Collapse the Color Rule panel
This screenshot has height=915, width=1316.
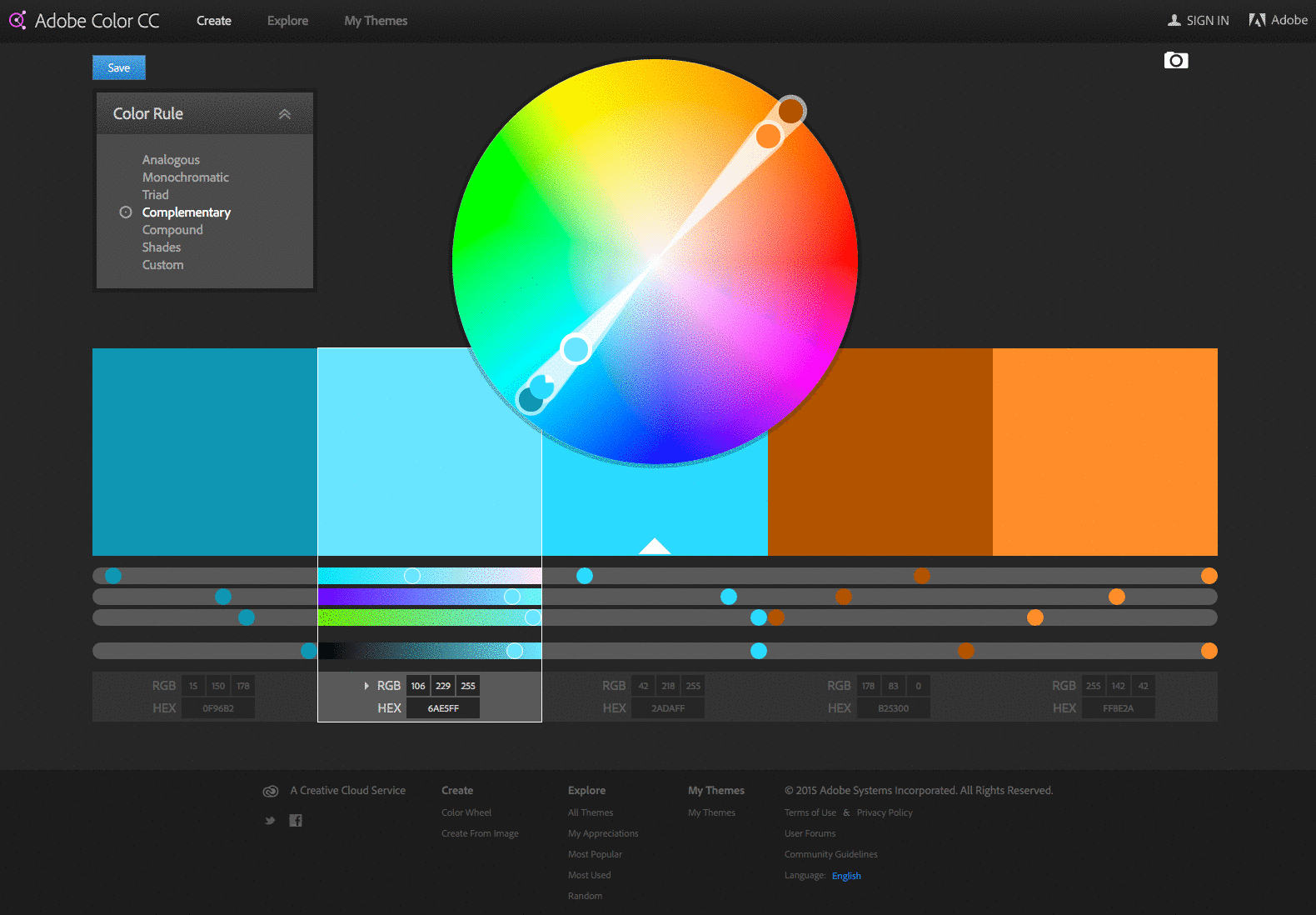pos(285,114)
